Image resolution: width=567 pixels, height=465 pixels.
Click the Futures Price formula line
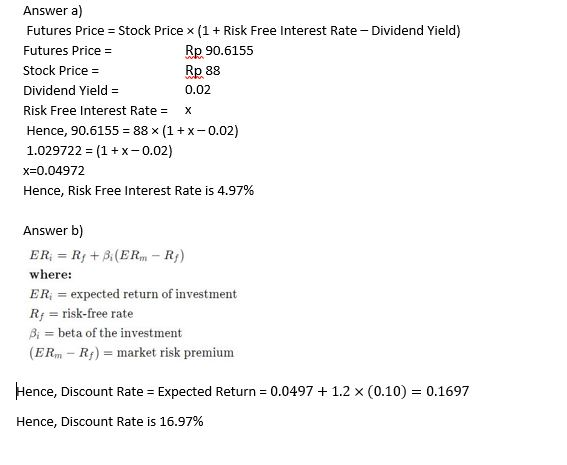[243, 30]
